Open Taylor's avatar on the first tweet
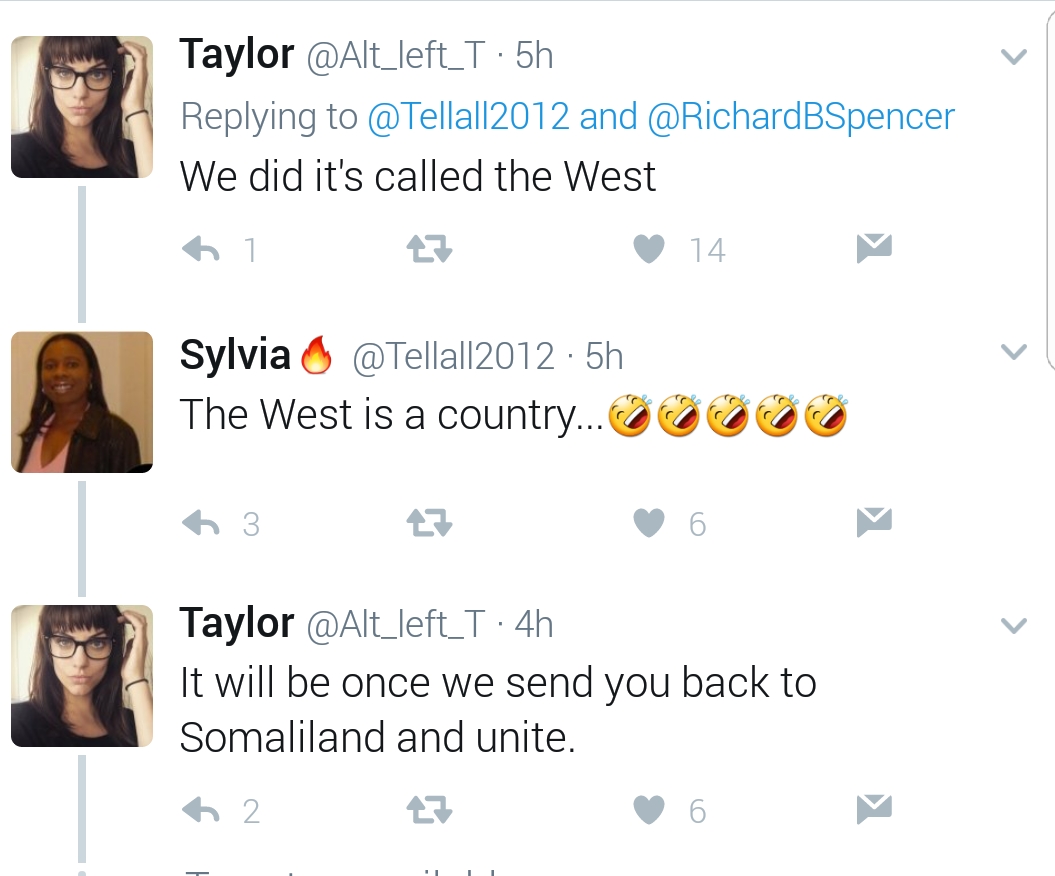This screenshot has width=1055, height=876. (x=81, y=107)
